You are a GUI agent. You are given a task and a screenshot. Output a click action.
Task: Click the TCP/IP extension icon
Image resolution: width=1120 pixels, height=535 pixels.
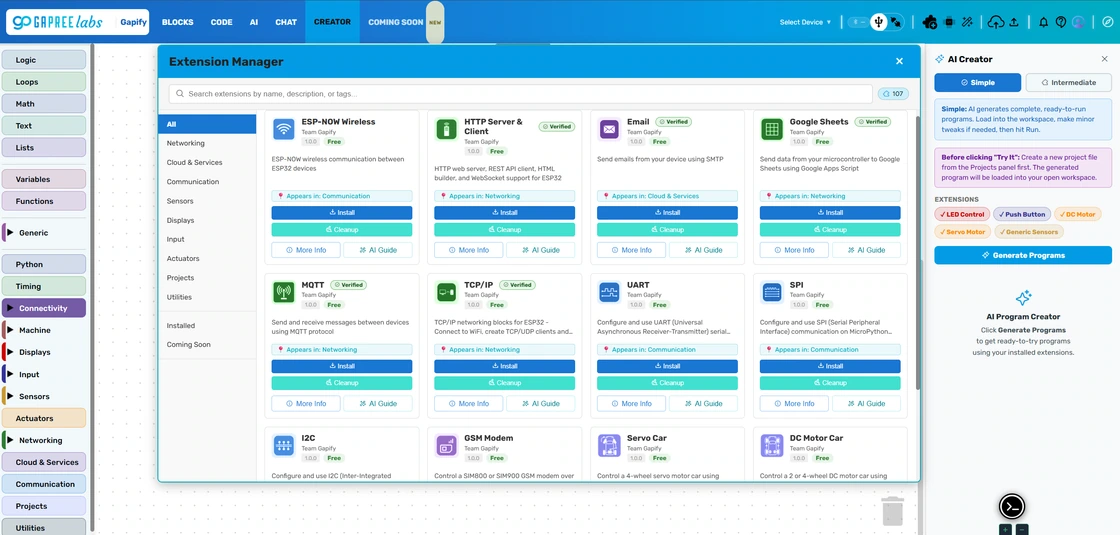[x=446, y=292]
